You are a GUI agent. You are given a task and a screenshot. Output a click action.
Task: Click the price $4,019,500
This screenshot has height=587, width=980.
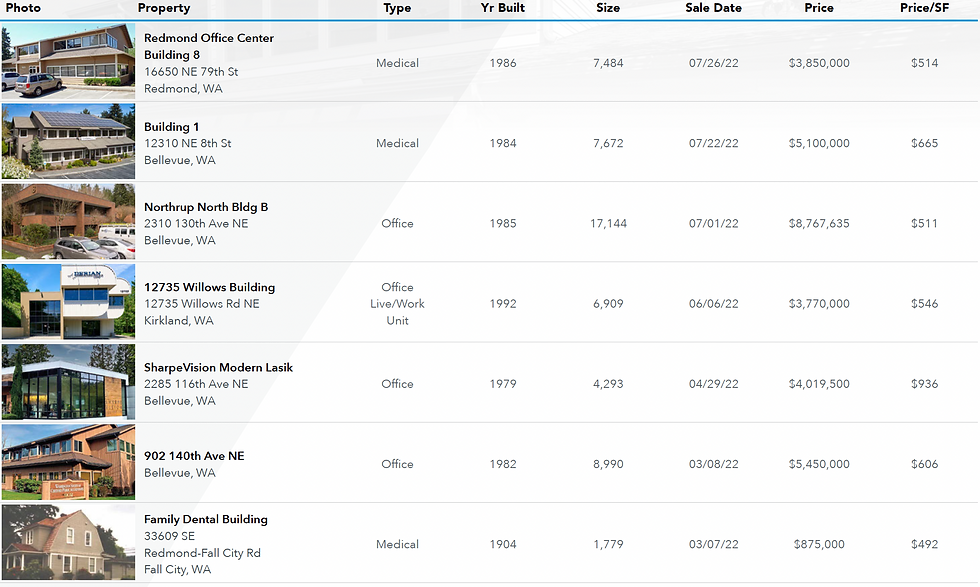coord(819,384)
